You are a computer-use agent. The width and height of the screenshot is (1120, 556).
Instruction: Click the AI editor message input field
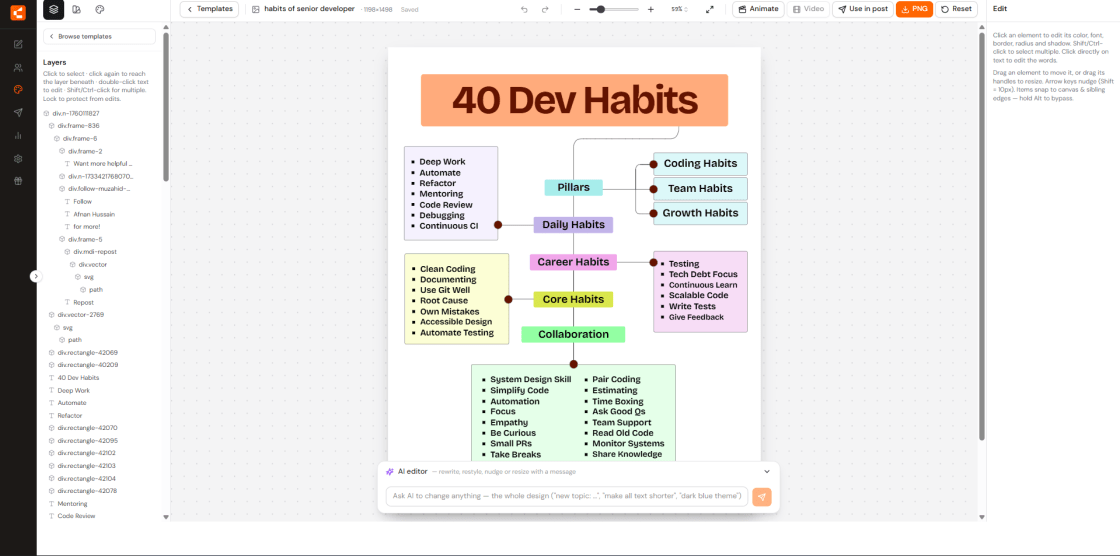coord(567,496)
